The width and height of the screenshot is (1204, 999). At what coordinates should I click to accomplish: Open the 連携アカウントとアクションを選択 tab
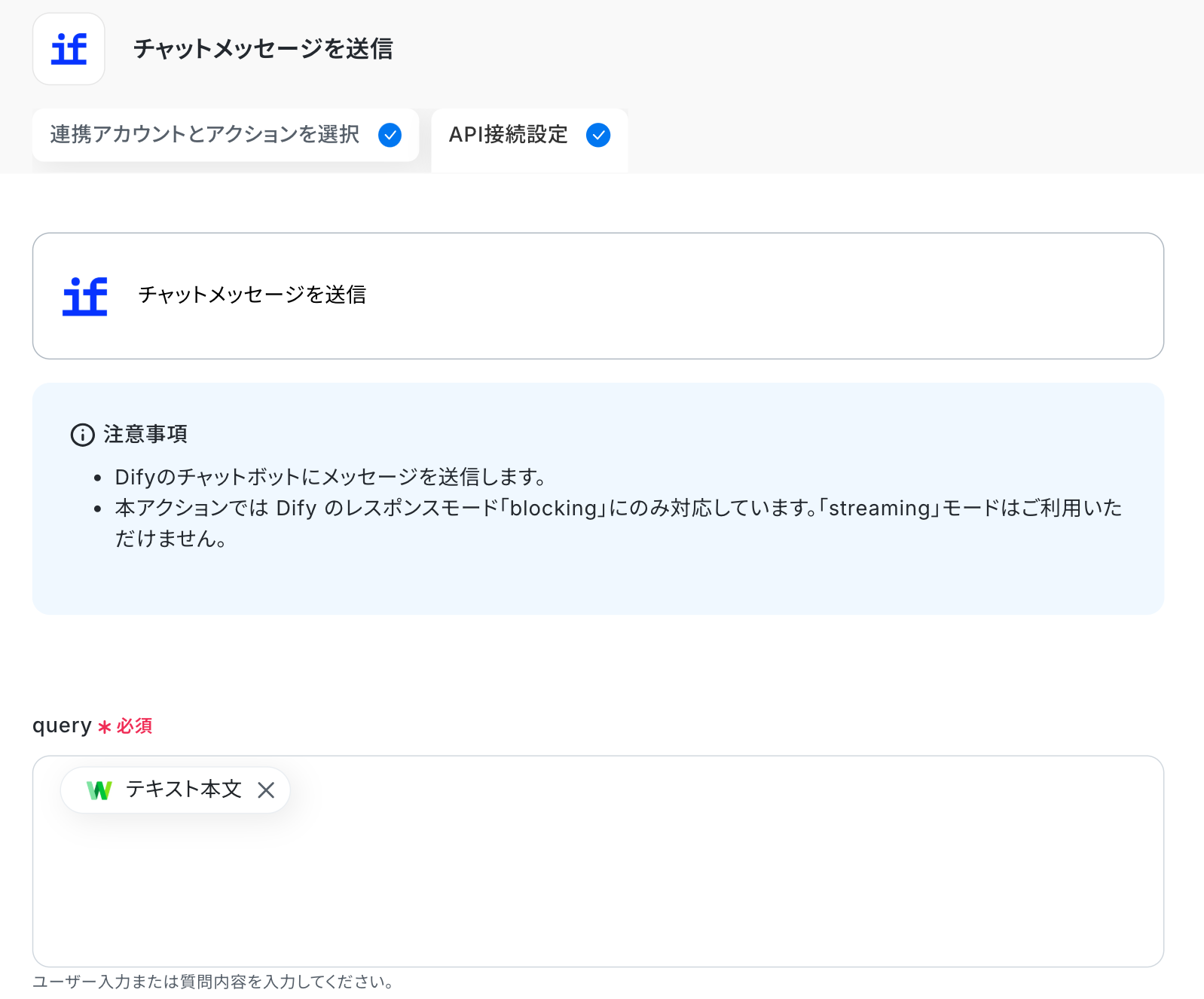coord(205,135)
